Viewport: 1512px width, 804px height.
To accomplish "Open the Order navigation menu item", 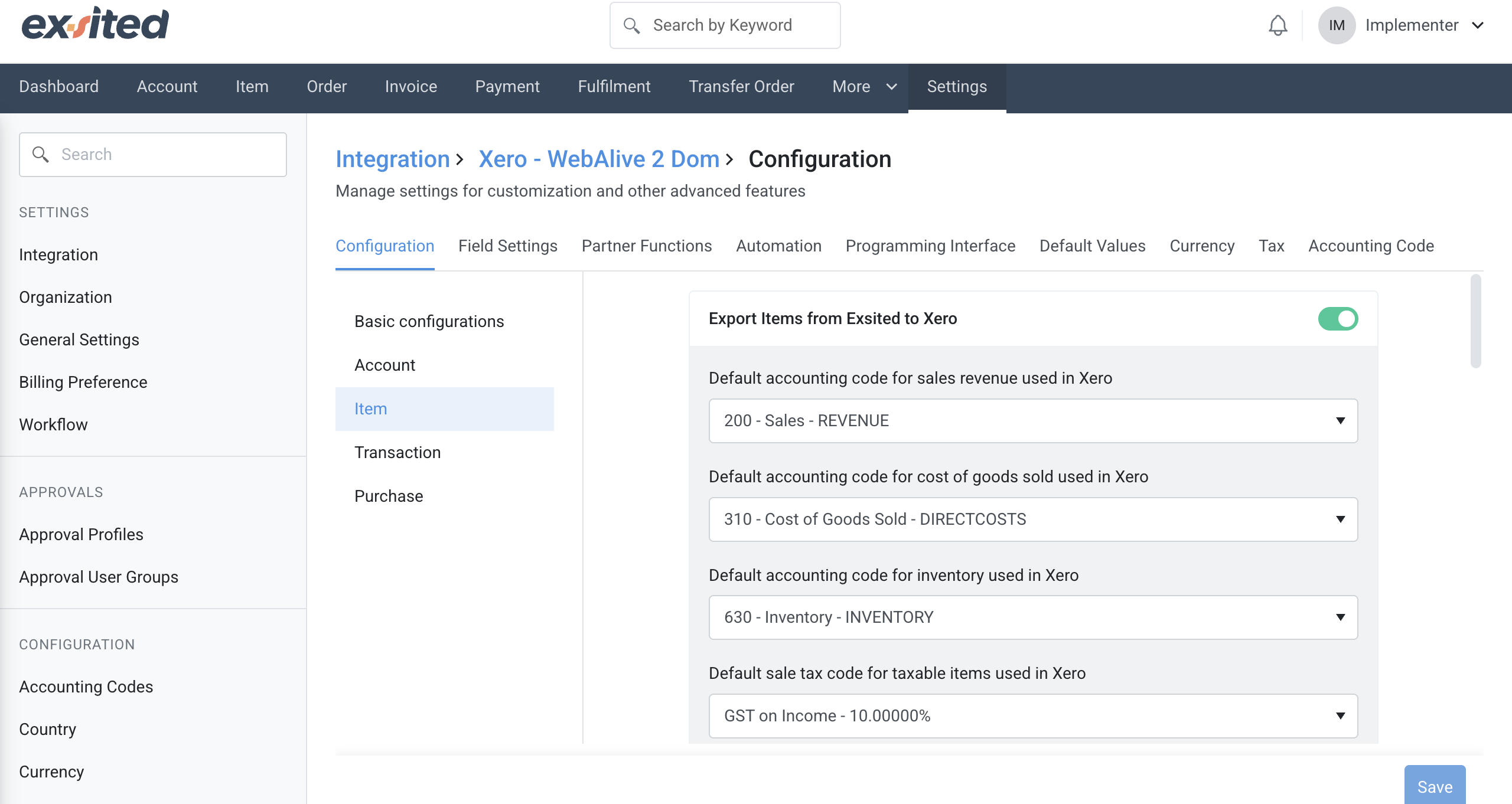I will tap(327, 87).
